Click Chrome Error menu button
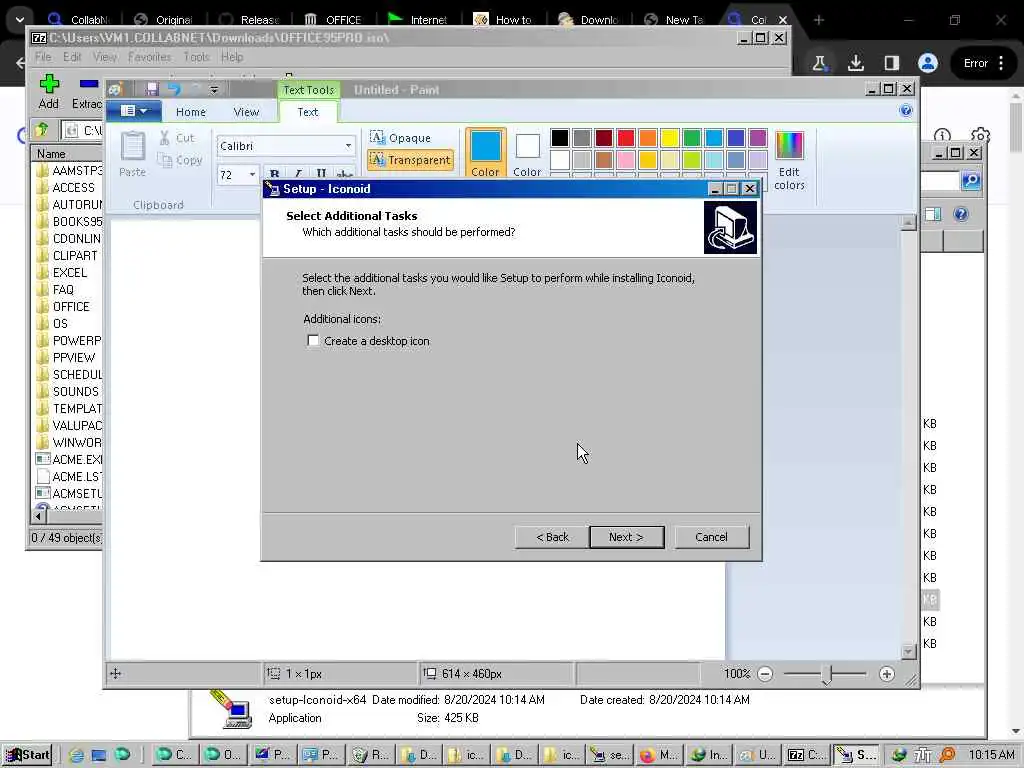This screenshot has height=768, width=1024. (x=984, y=63)
